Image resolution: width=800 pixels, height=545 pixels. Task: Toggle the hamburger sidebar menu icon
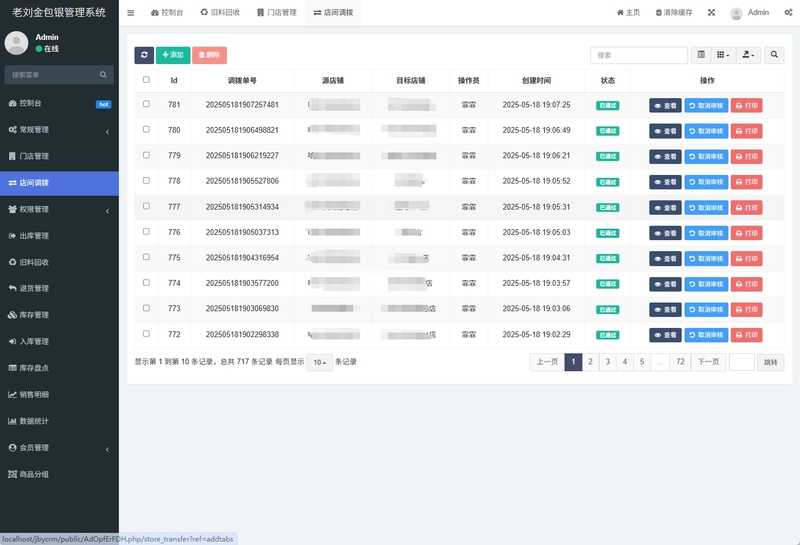131,13
